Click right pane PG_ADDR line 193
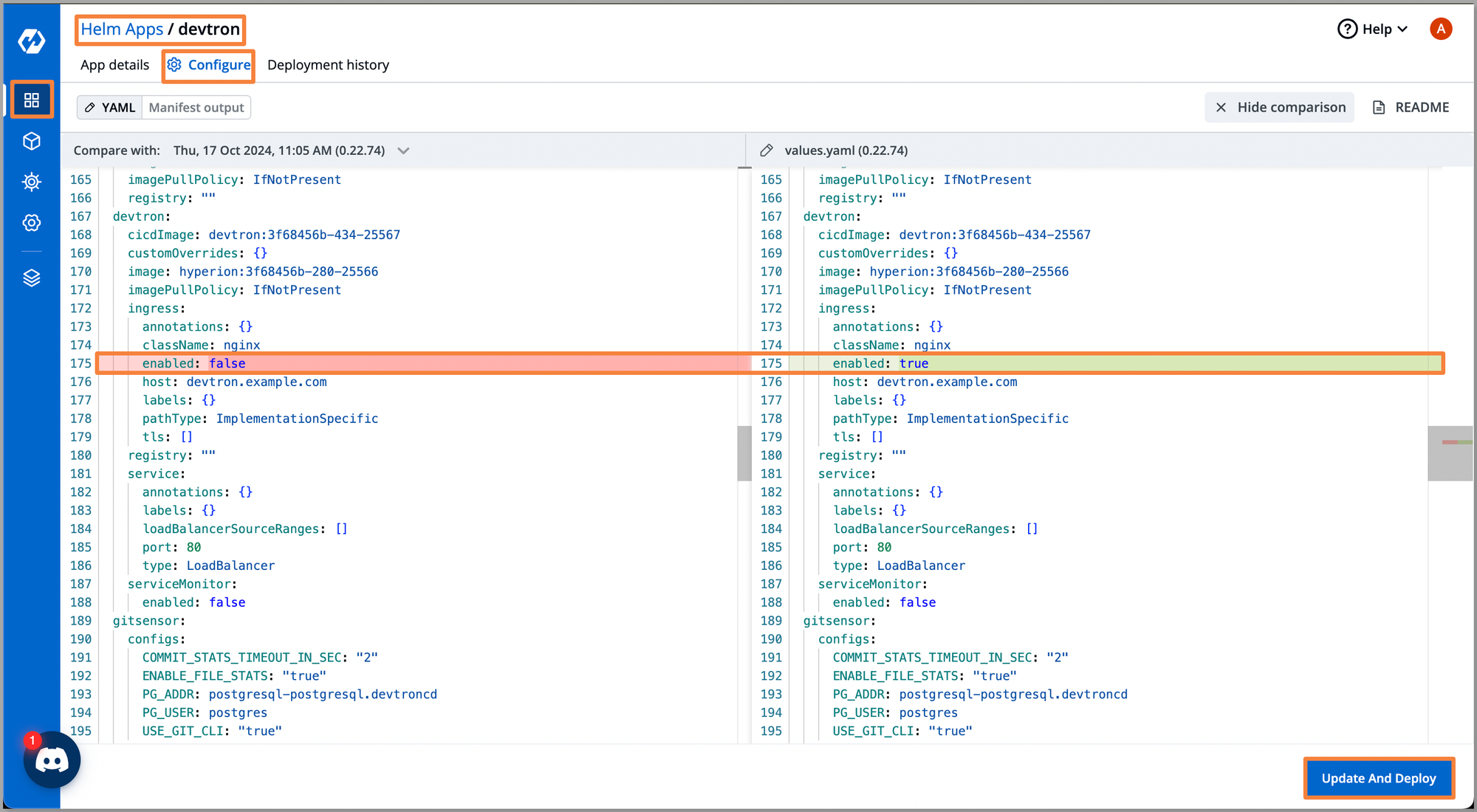The width and height of the screenshot is (1477, 812). [980, 694]
